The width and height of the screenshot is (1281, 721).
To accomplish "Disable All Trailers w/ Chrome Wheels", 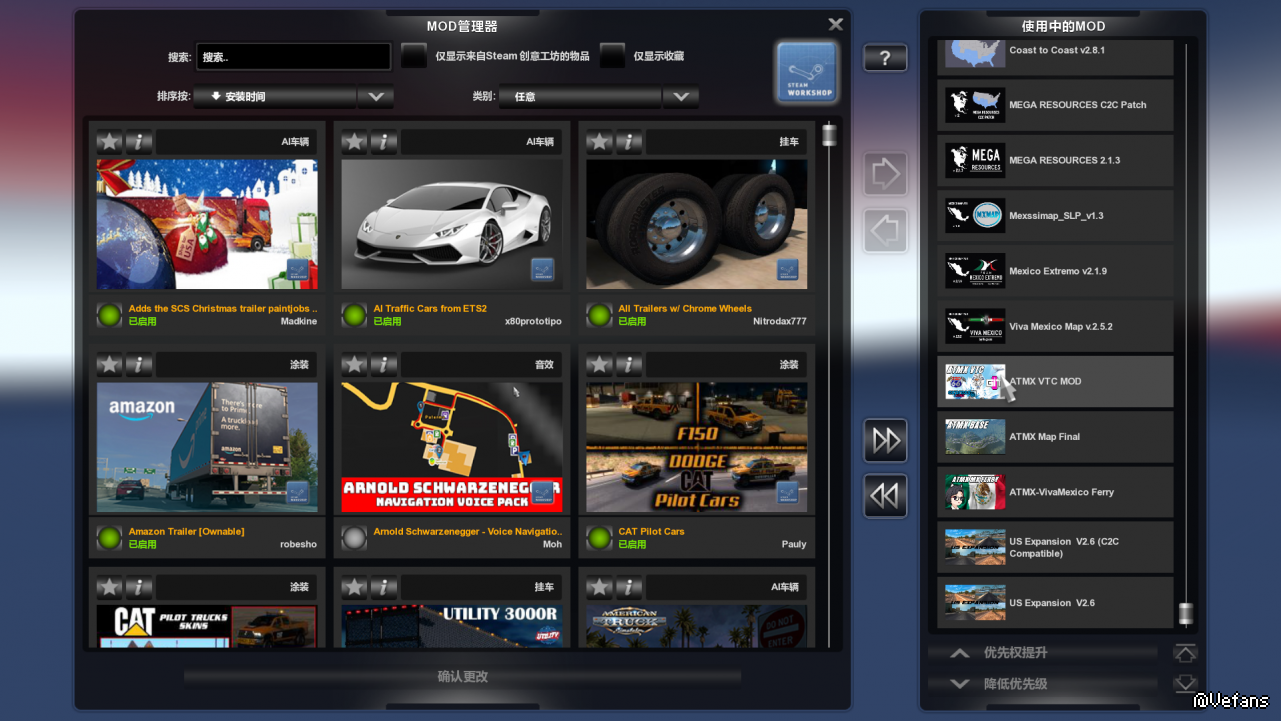I will click(x=599, y=315).
